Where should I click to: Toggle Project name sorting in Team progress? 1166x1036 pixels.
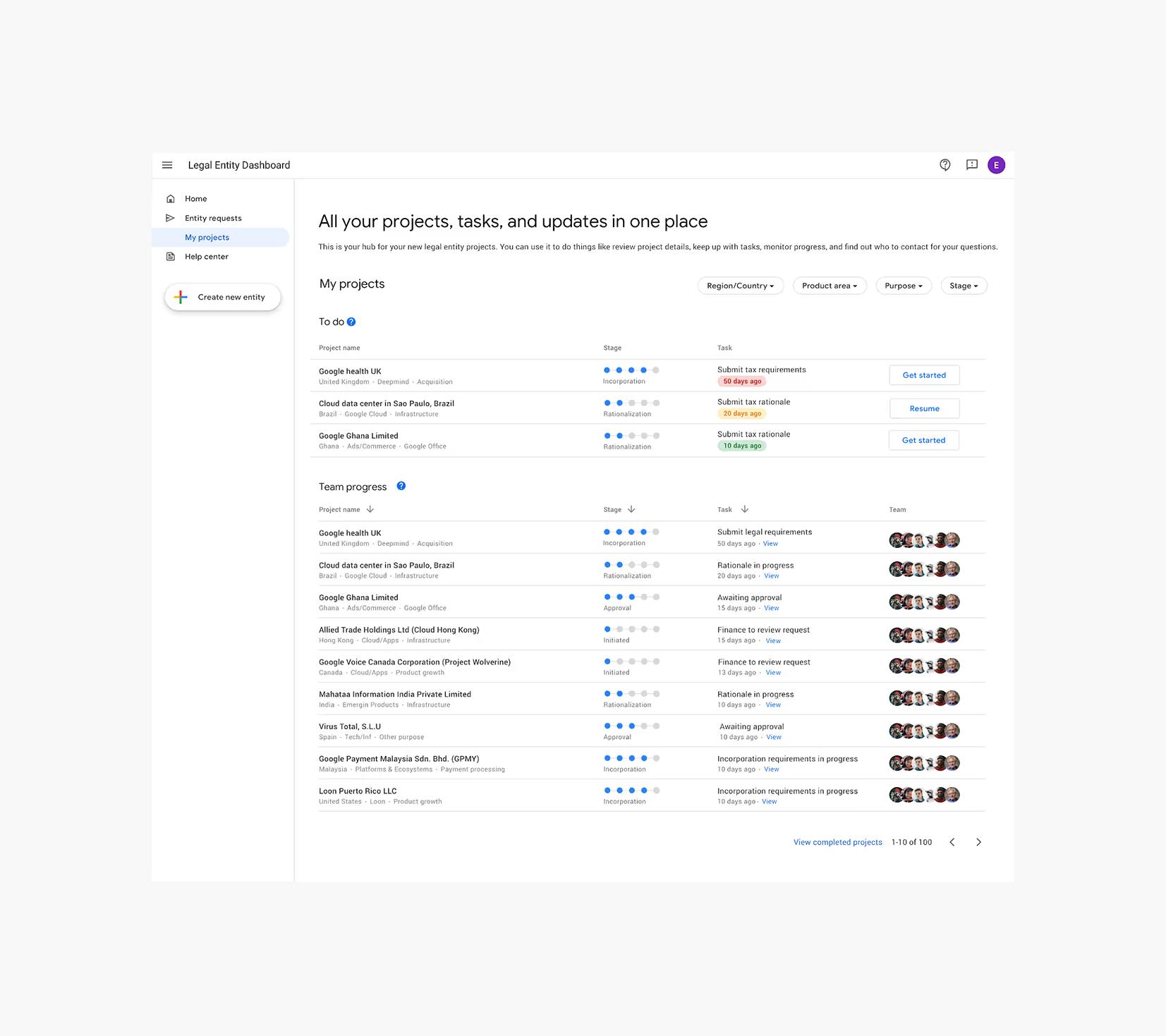(x=370, y=509)
